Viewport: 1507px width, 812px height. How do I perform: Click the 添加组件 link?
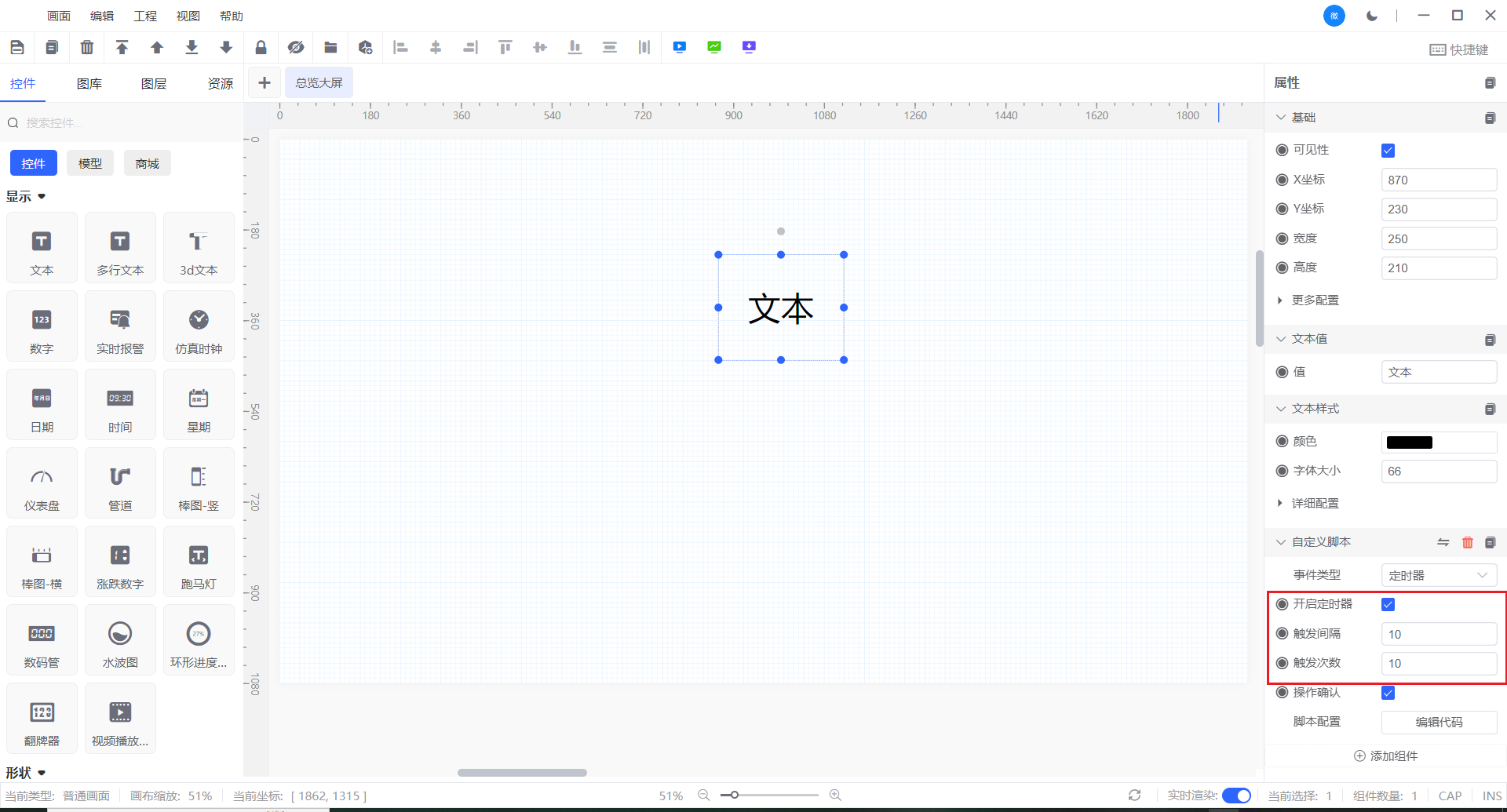point(1385,756)
